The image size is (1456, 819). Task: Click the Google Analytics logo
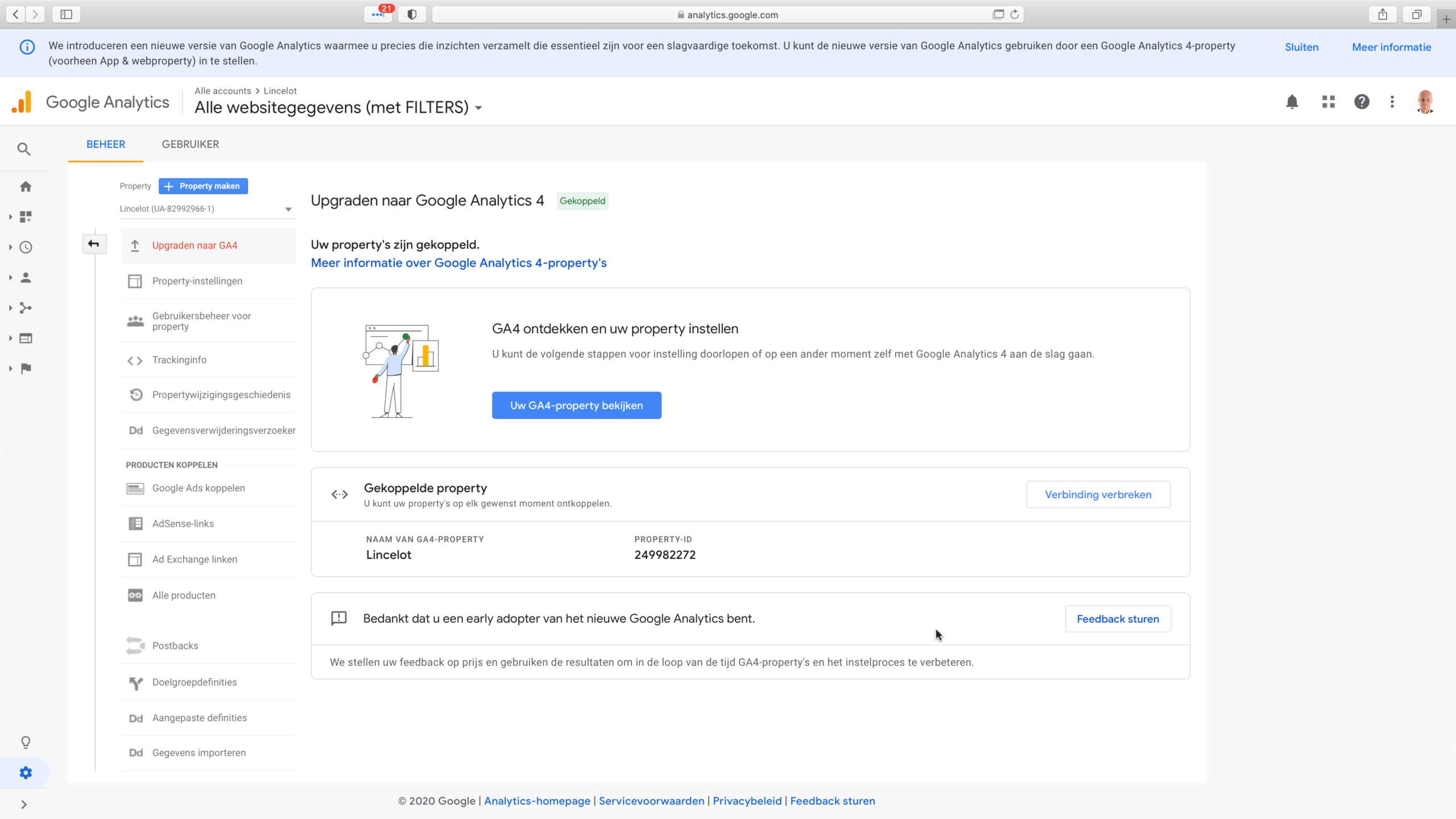[x=90, y=102]
